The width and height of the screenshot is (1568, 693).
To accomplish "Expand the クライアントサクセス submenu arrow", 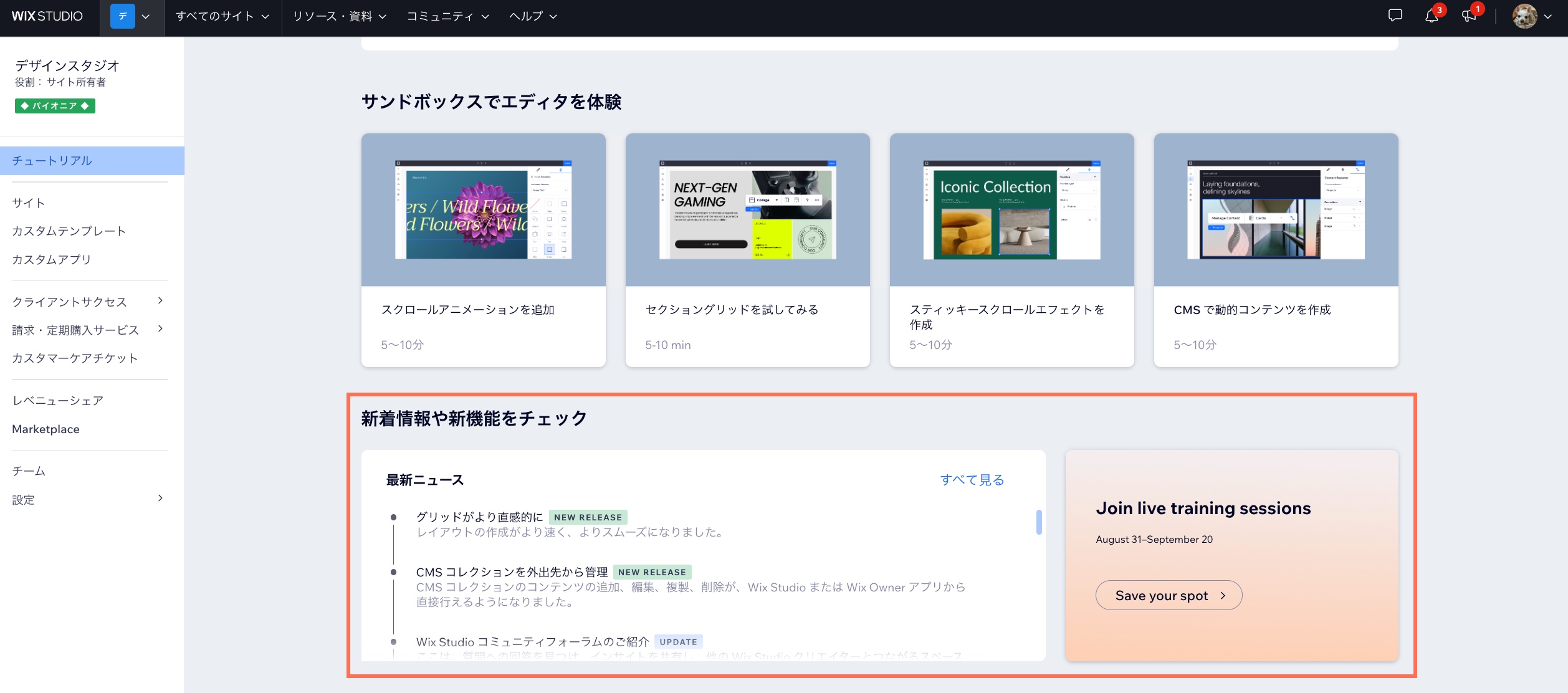I will point(160,301).
